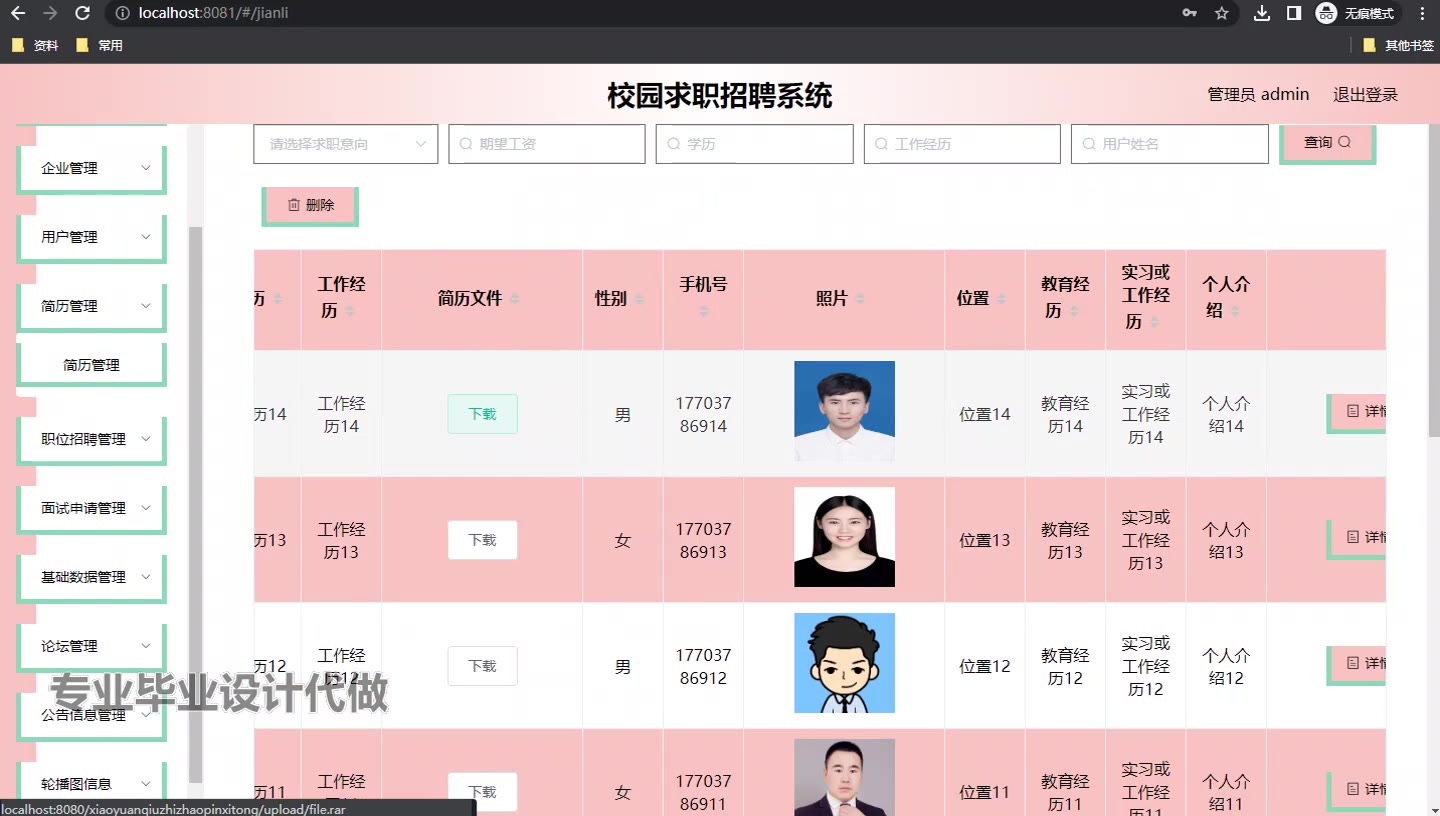Open row 13 woman photo thumbnail
Screen dimensions: 1440x816
pyautogui.click(x=844, y=537)
